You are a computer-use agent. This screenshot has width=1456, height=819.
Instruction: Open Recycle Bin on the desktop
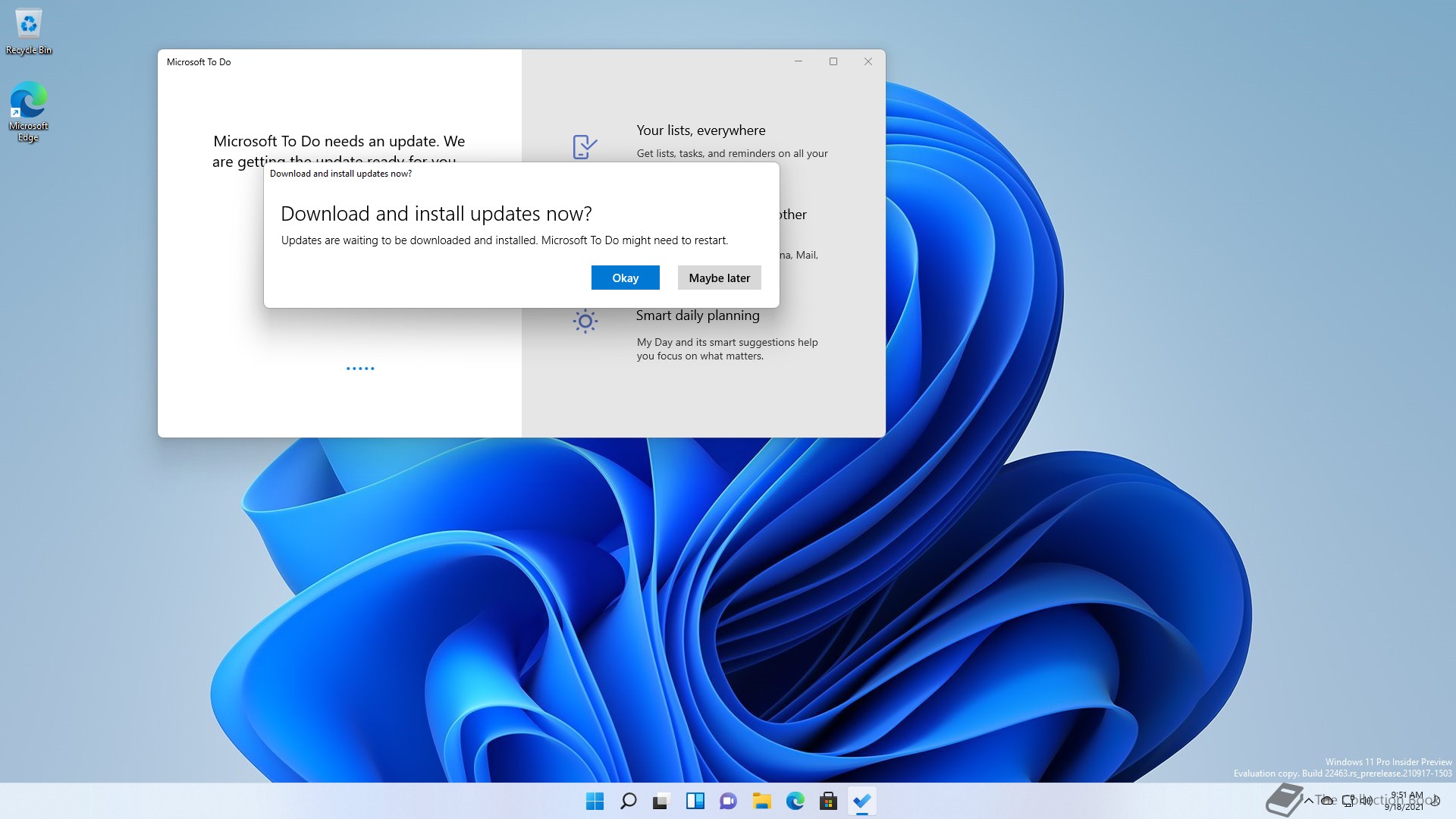pyautogui.click(x=29, y=32)
